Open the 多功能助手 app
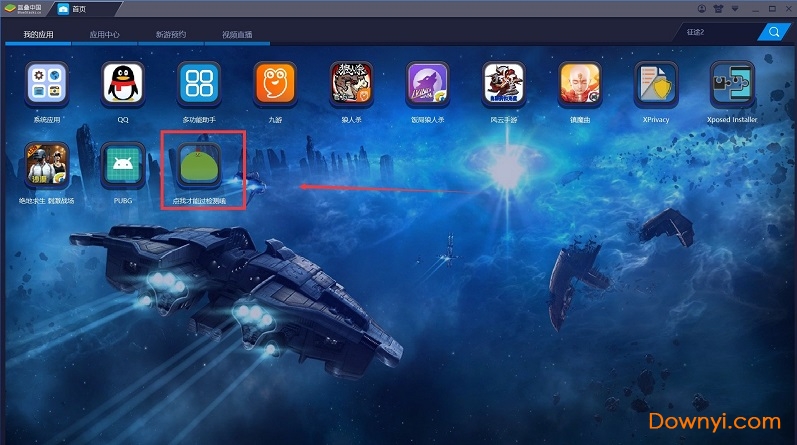Screen dimensions: 797x445 tap(199, 85)
